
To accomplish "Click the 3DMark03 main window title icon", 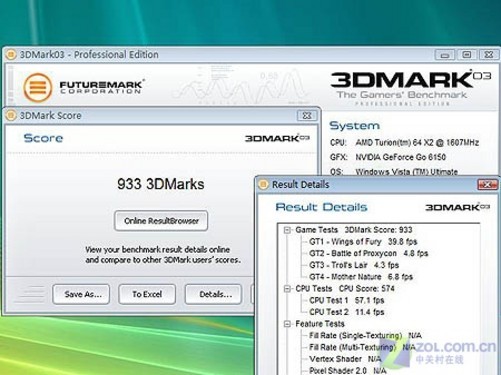I will coord(11,54).
